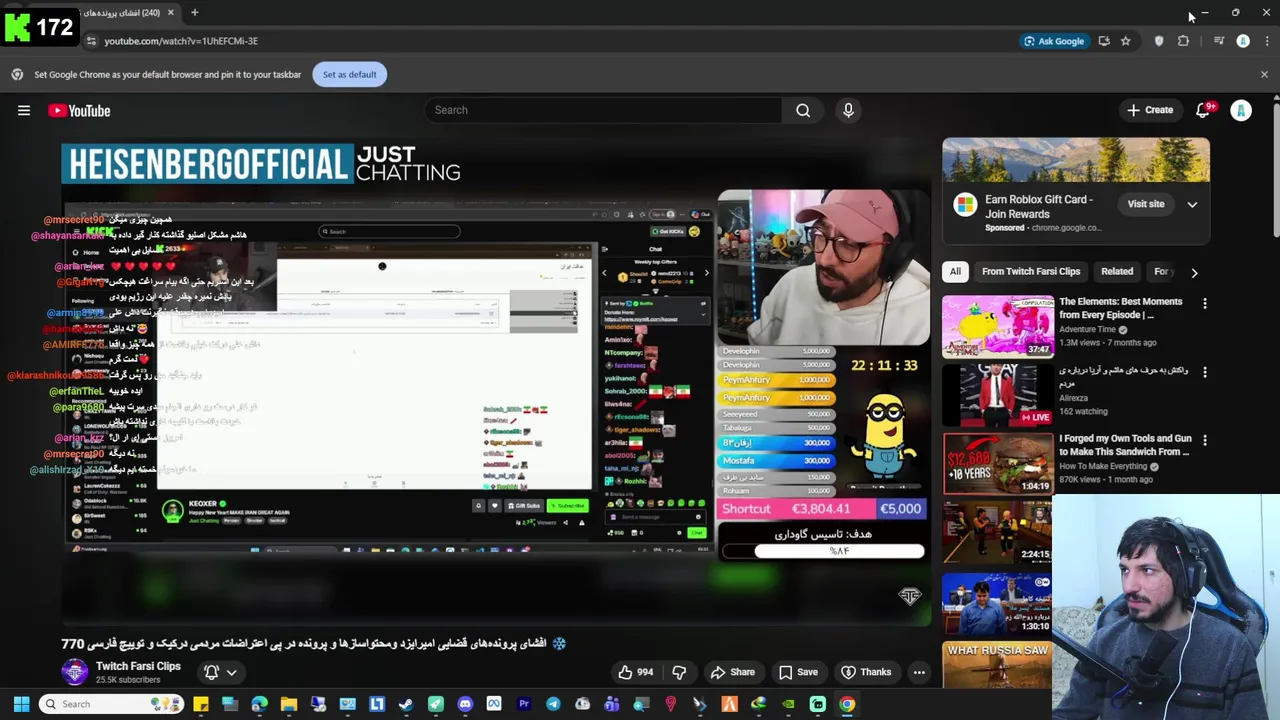Viewport: 1280px width, 720px height.
Task: Close the current YouTube tab
Action: [x=170, y=13]
